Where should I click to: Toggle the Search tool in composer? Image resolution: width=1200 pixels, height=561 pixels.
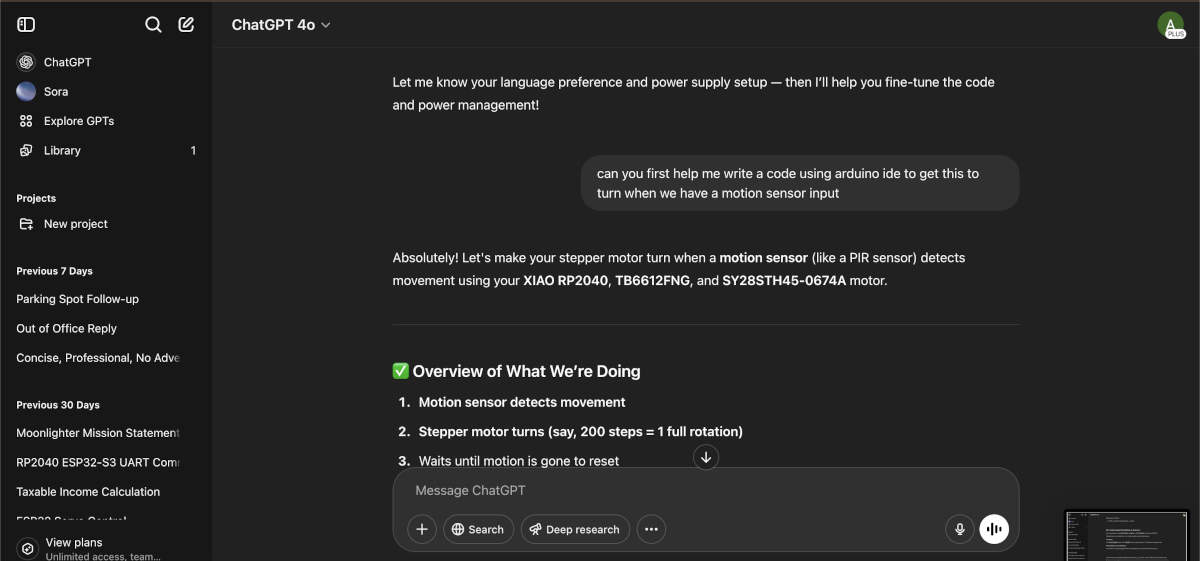478,529
